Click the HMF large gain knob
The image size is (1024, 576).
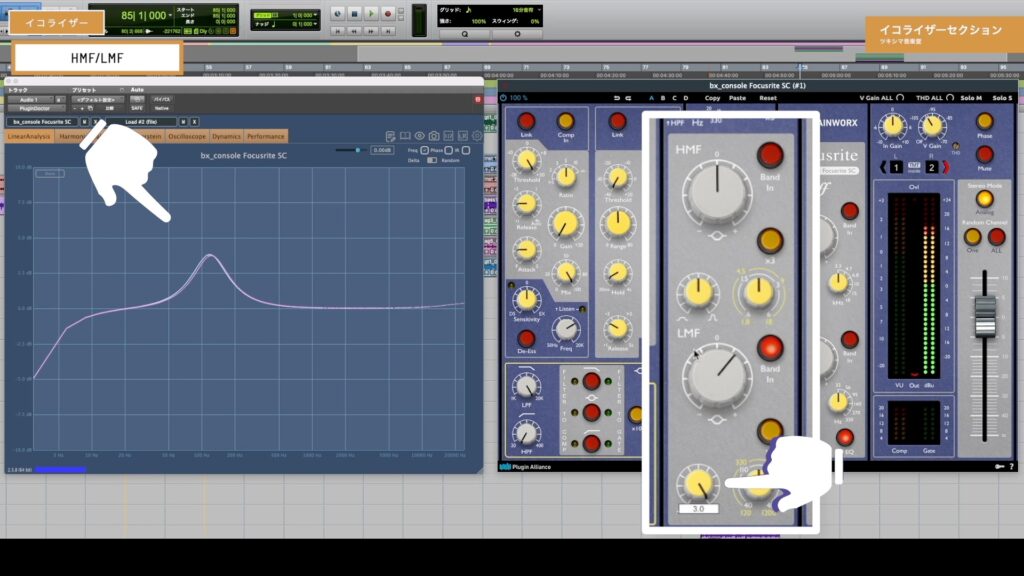tap(716, 191)
